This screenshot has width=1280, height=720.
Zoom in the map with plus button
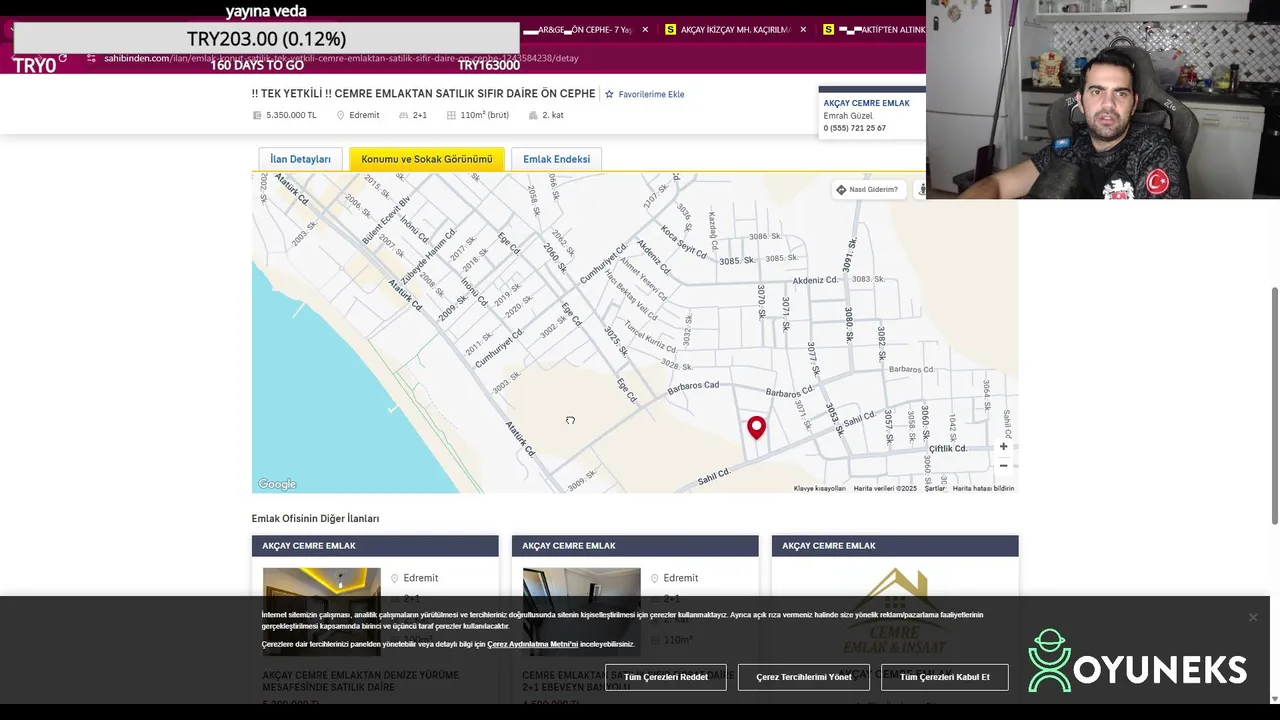tap(1003, 447)
